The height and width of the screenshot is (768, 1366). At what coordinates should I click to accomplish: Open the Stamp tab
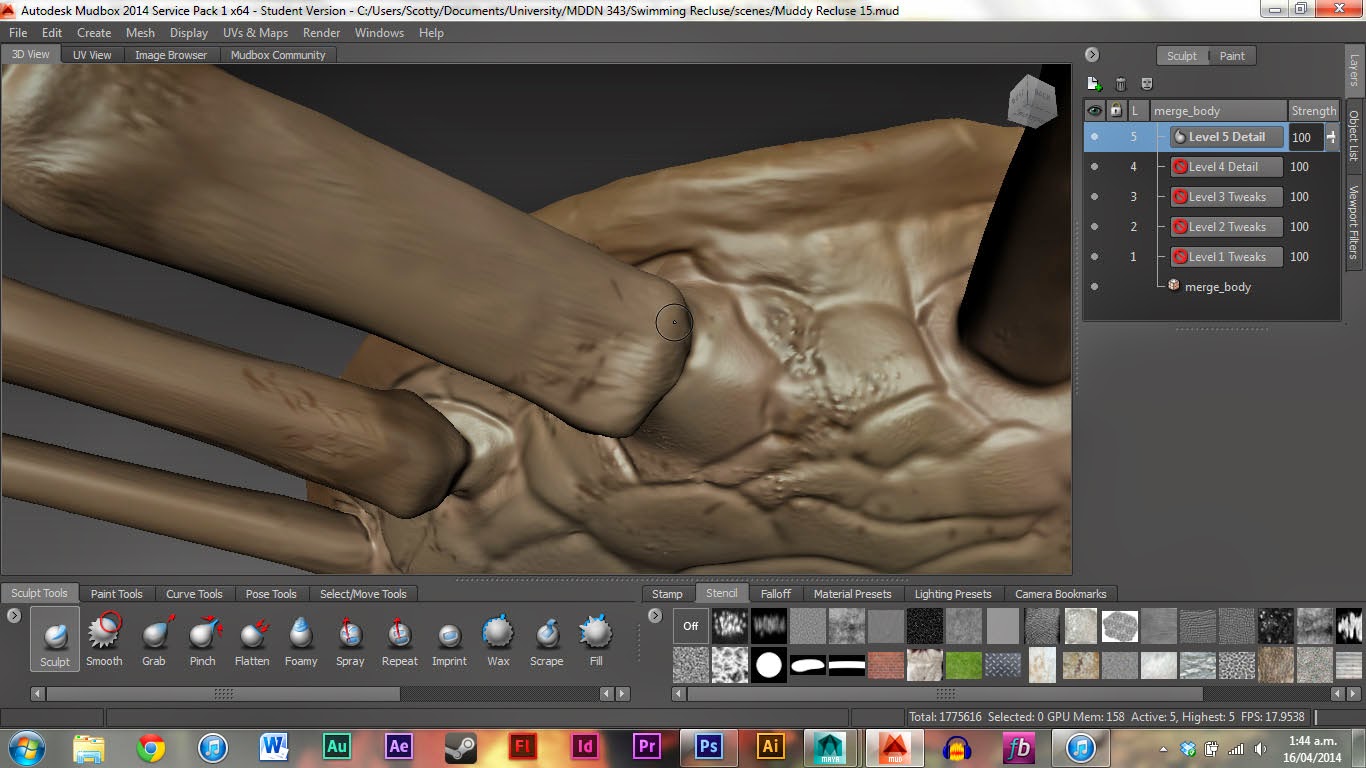point(667,594)
